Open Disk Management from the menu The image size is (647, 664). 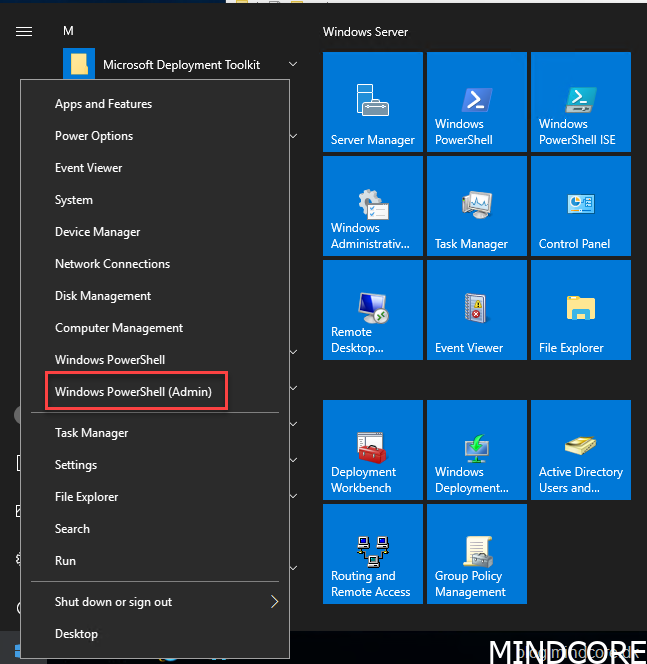103,296
